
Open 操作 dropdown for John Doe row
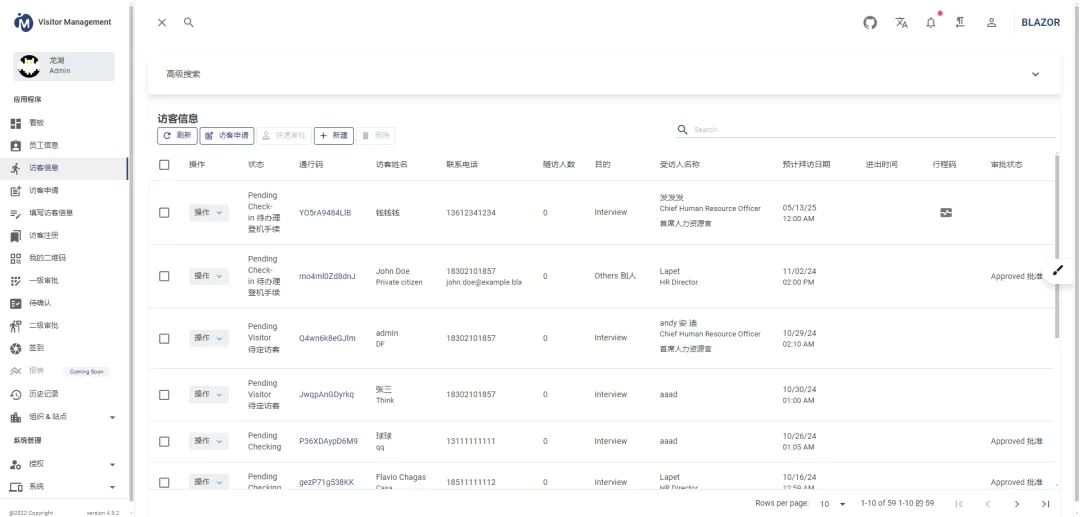click(x=209, y=276)
